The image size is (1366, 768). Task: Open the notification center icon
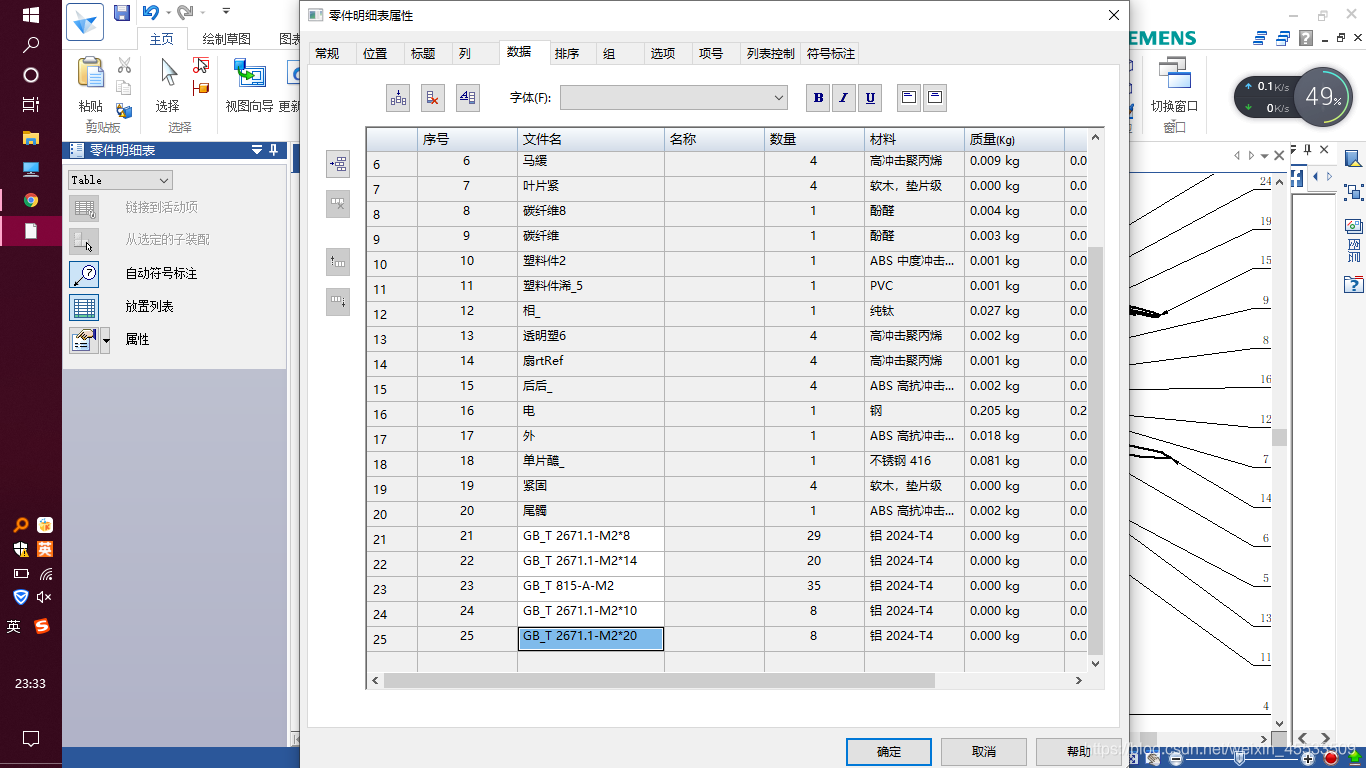click(31, 739)
